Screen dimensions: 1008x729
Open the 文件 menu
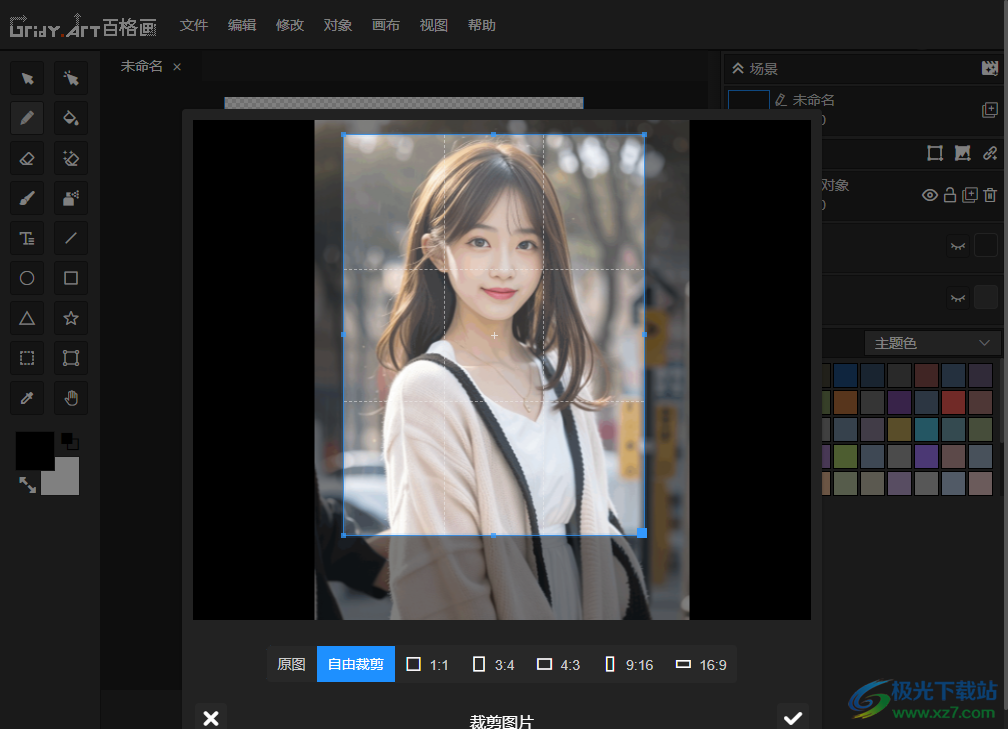194,25
